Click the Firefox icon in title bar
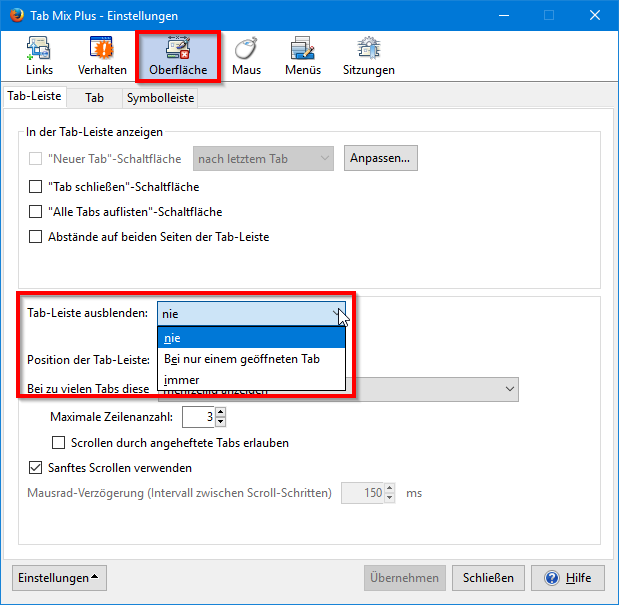The width and height of the screenshot is (619, 605). (x=17, y=15)
